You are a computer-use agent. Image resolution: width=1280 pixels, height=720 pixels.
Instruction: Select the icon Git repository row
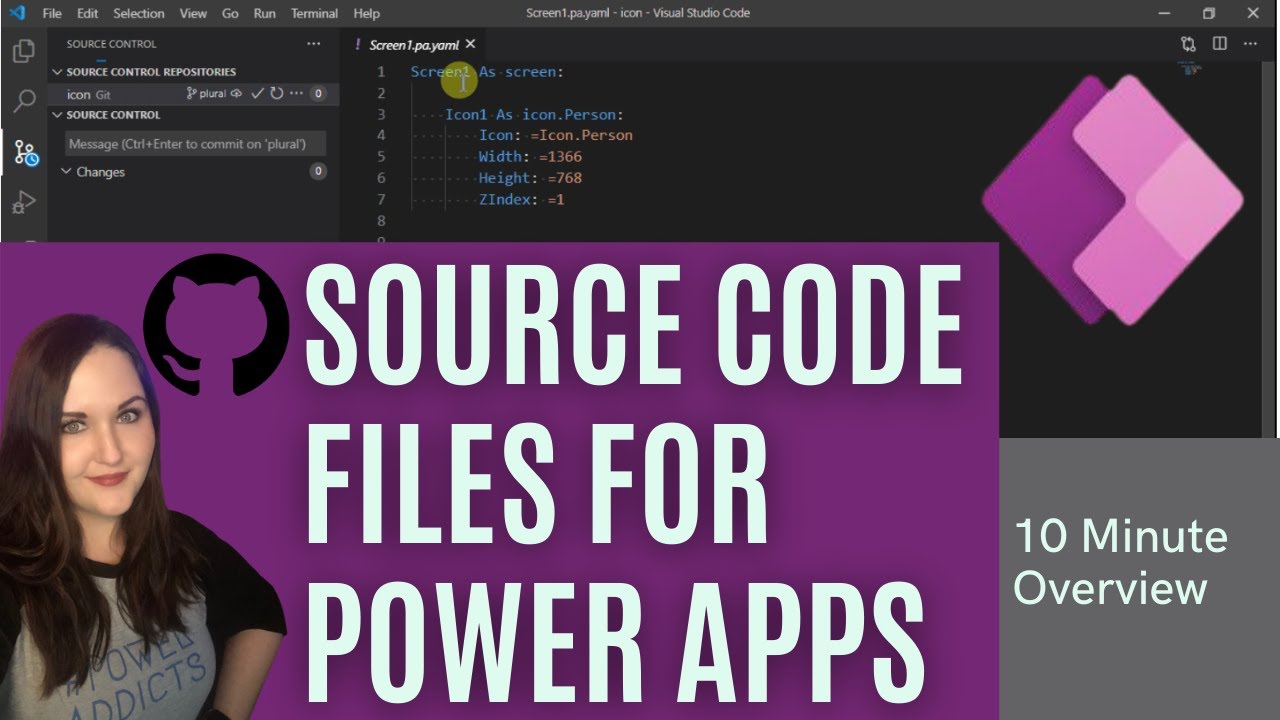(x=193, y=94)
